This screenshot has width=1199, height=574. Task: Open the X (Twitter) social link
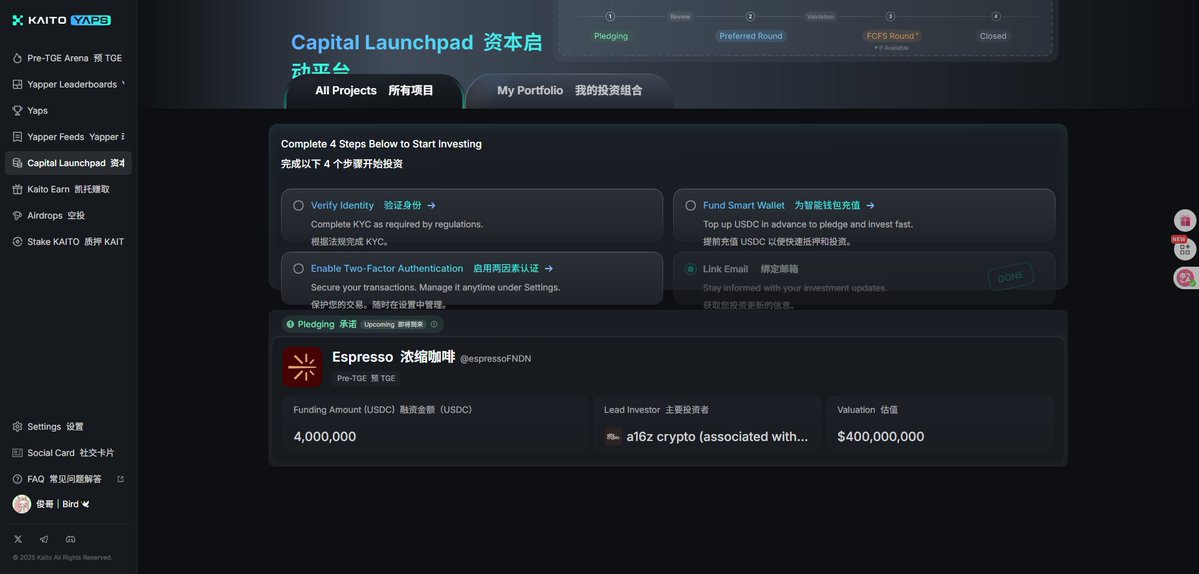(x=18, y=539)
